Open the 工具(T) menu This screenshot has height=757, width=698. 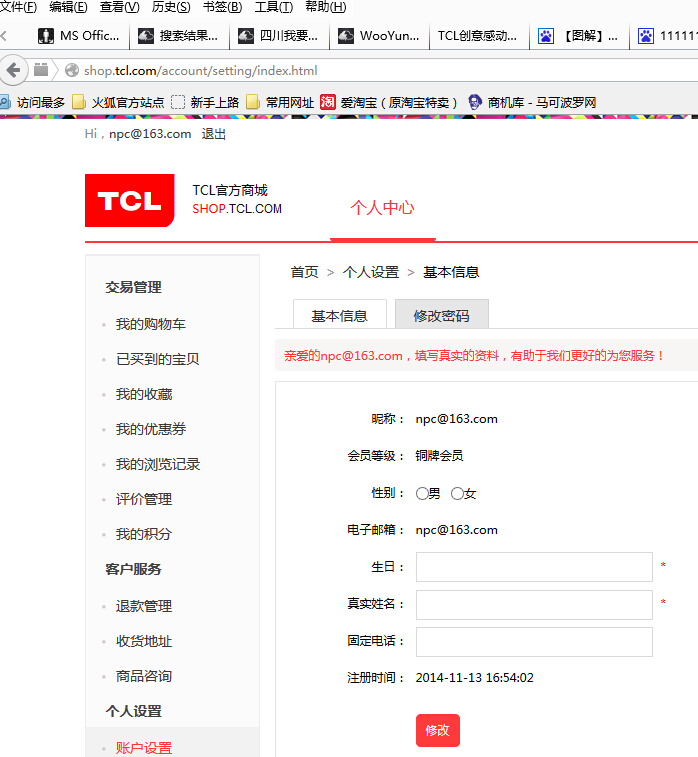[274, 7]
